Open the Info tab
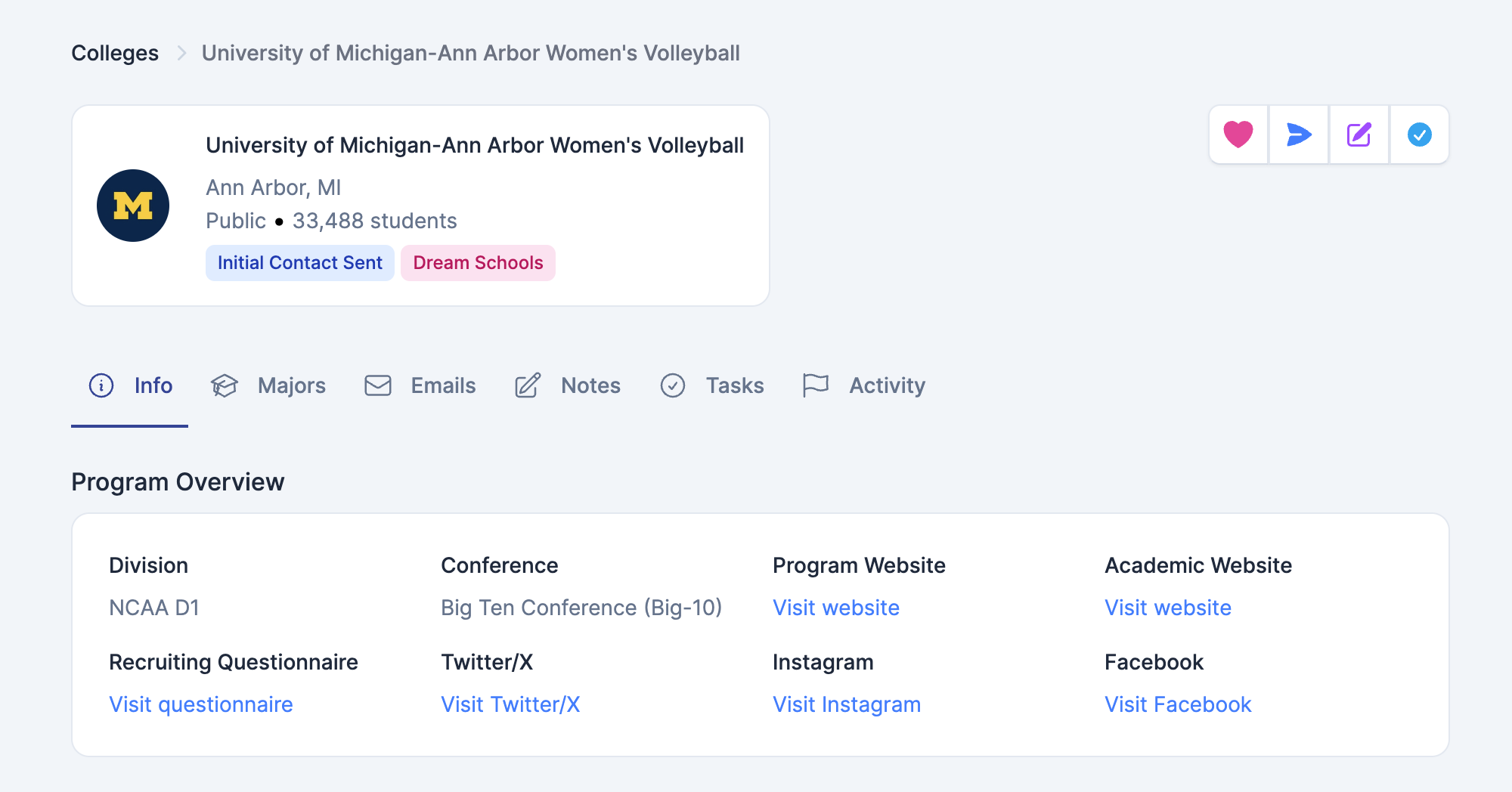The height and width of the screenshot is (792, 1512). (x=130, y=385)
